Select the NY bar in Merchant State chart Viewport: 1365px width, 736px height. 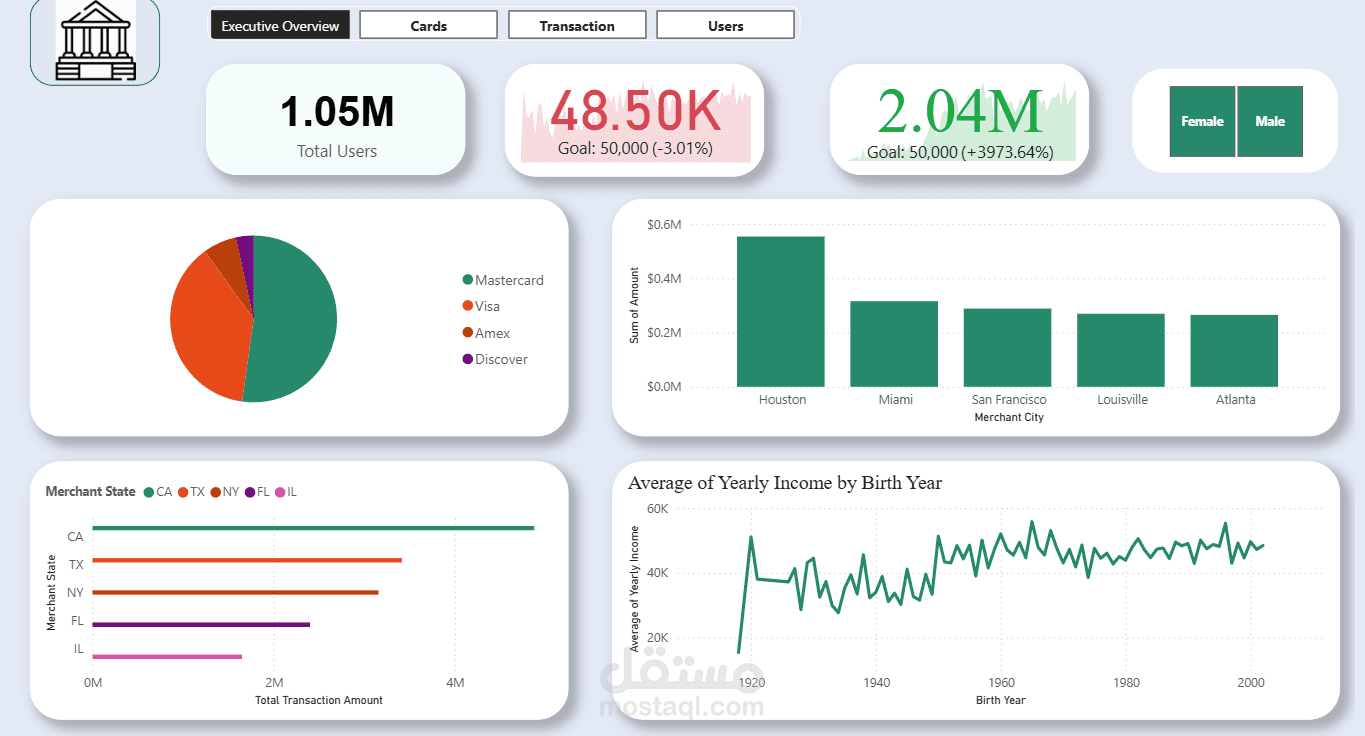(x=235, y=591)
